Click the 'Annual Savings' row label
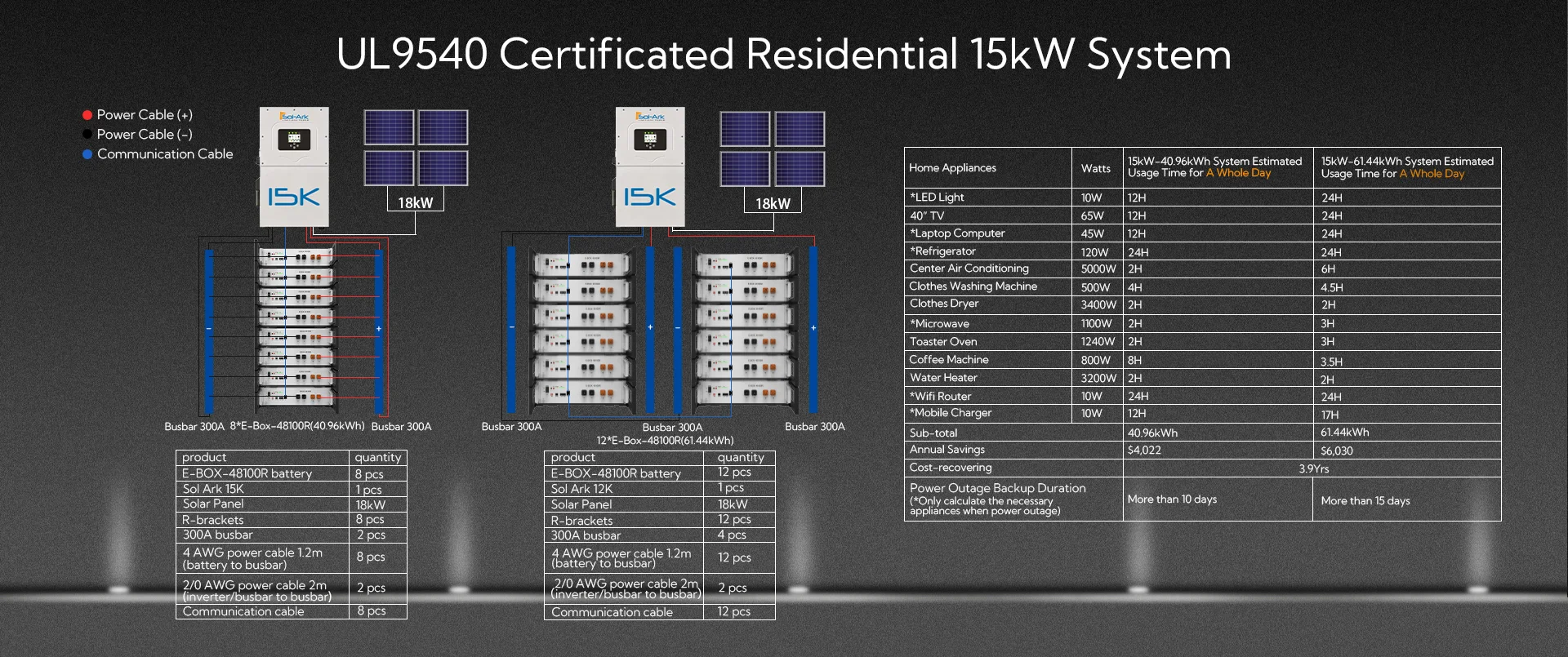Viewport: 1568px width, 657px height. (x=947, y=450)
